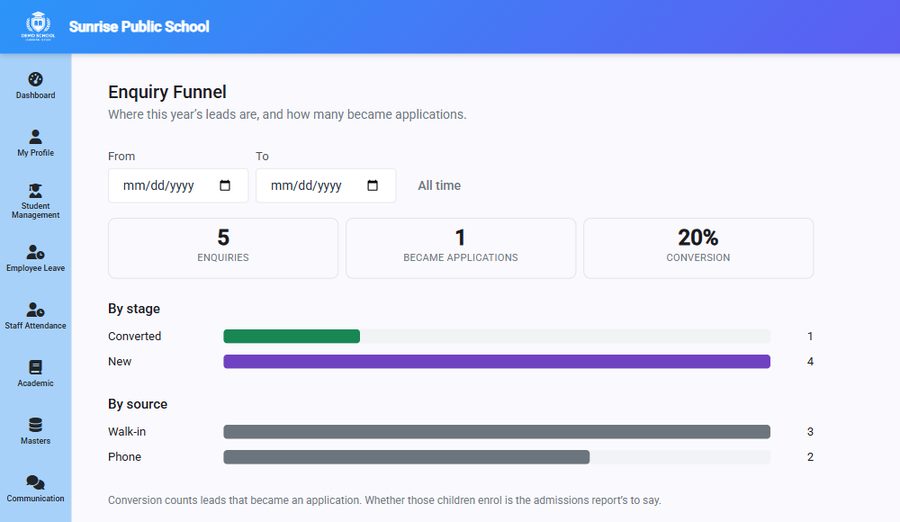Select Student Management label in sidebar
Image resolution: width=900 pixels, height=522 pixels.
[x=36, y=210]
